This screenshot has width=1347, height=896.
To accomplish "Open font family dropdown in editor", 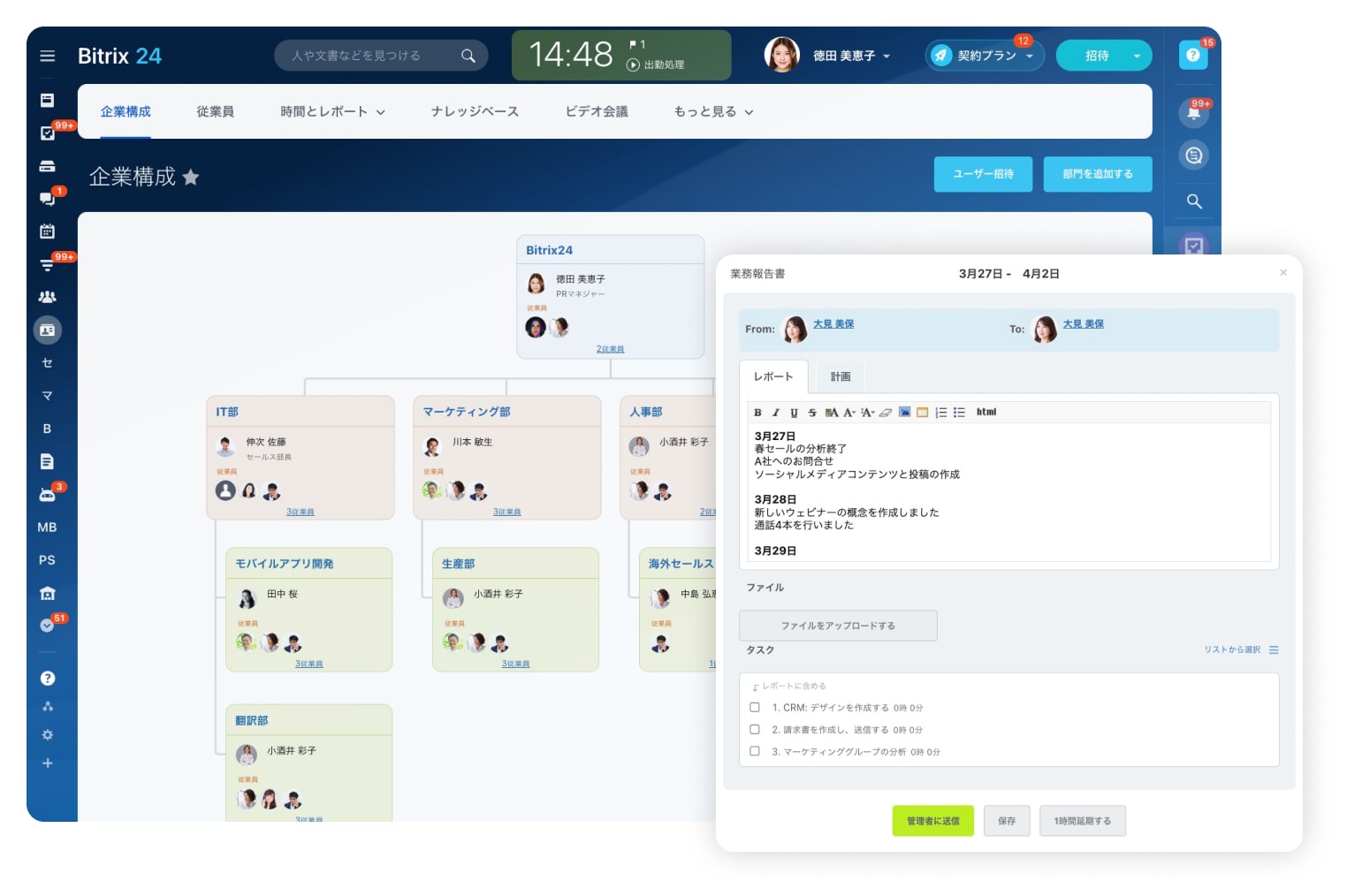I will coord(849,413).
